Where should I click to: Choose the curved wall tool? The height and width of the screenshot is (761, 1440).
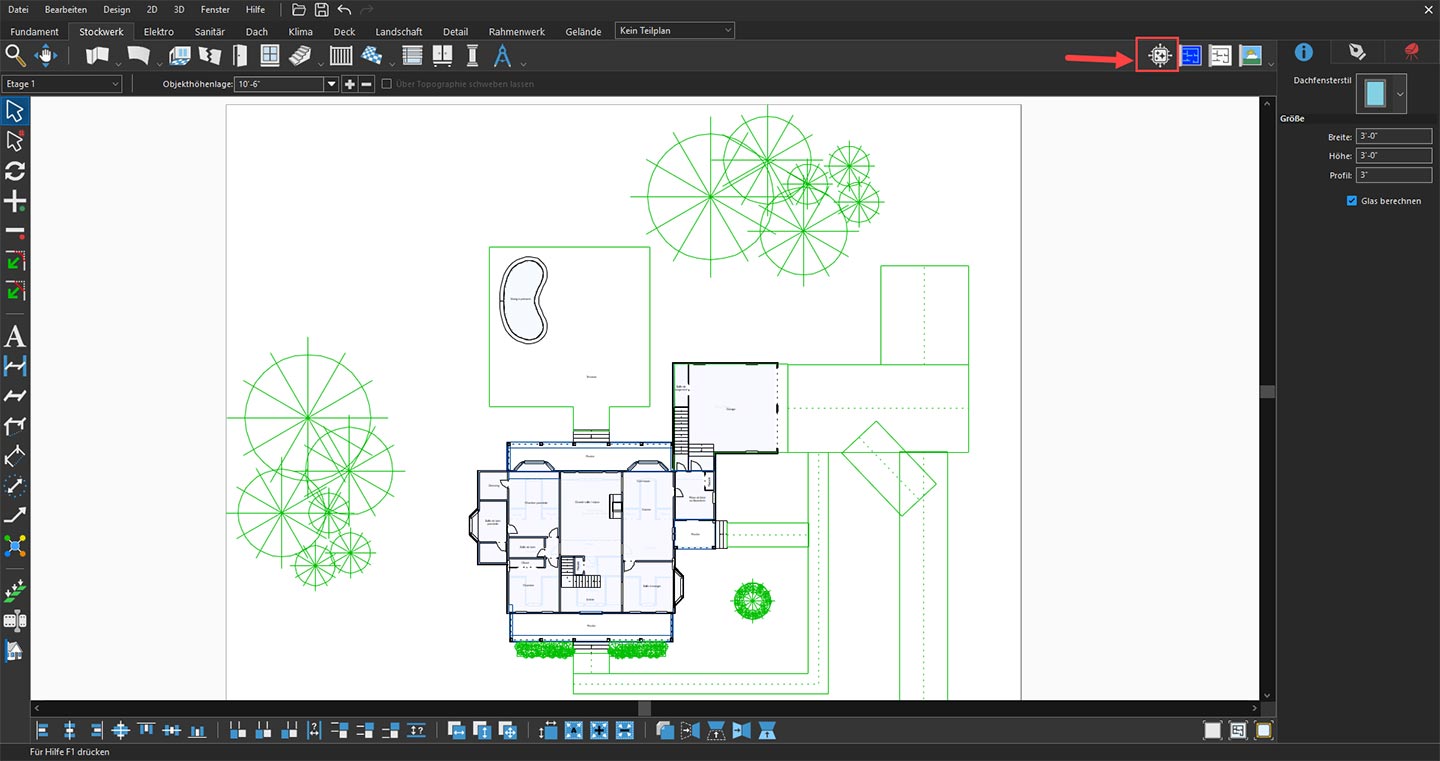(x=138, y=56)
